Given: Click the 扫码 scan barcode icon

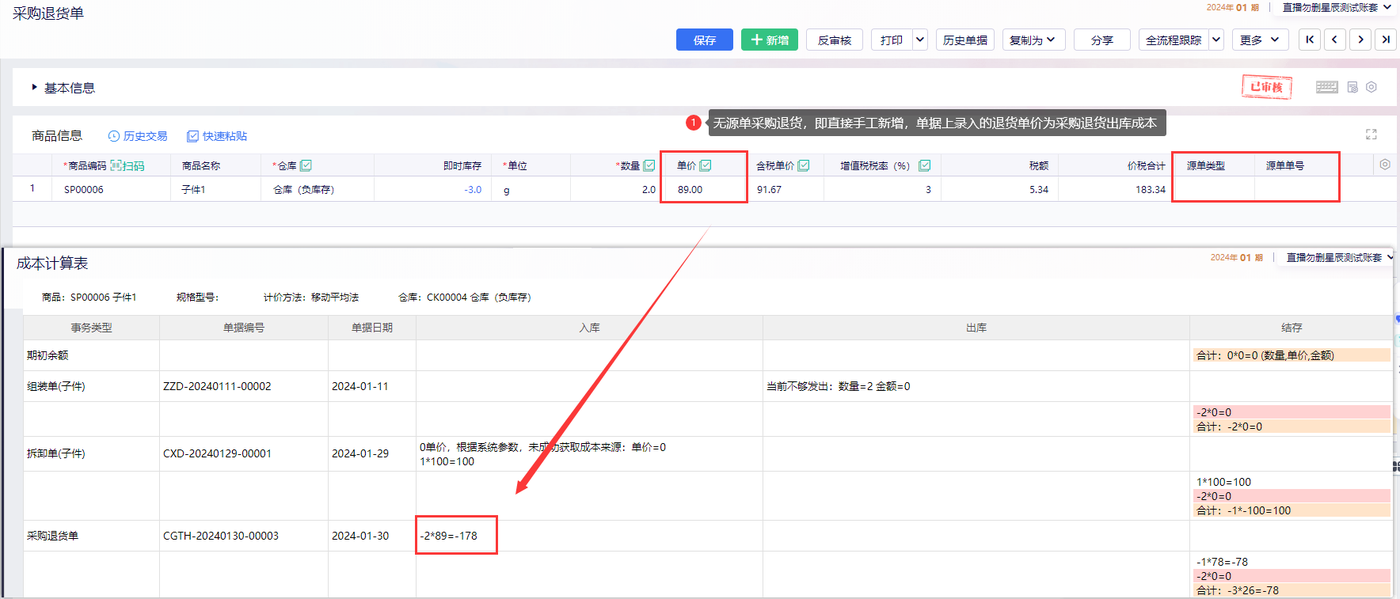Looking at the screenshot, I should (x=127, y=165).
